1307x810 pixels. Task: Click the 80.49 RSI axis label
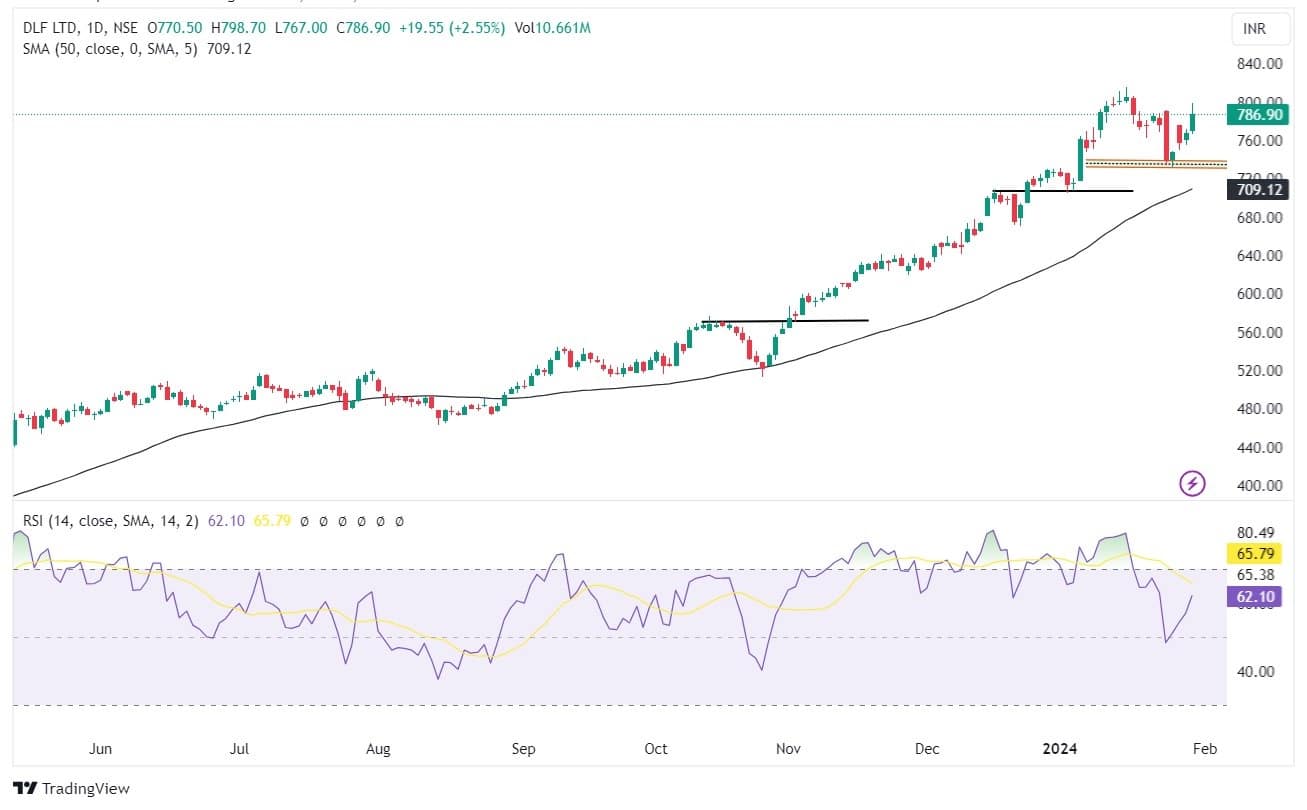[1256, 532]
